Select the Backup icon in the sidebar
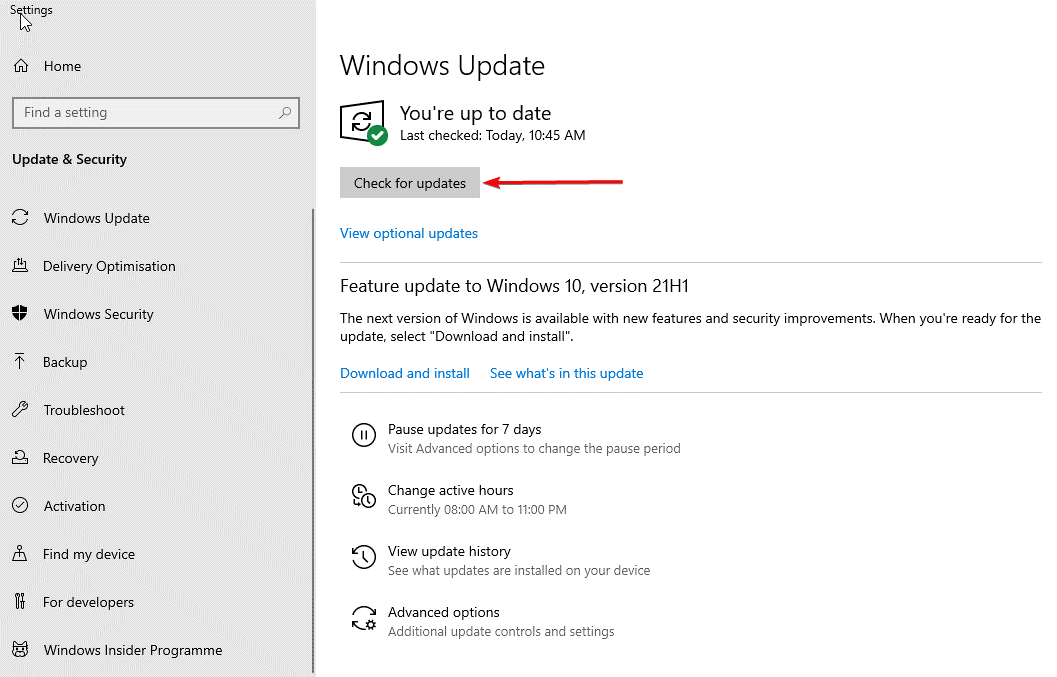Screen dimensions: 1057x677 (21, 362)
